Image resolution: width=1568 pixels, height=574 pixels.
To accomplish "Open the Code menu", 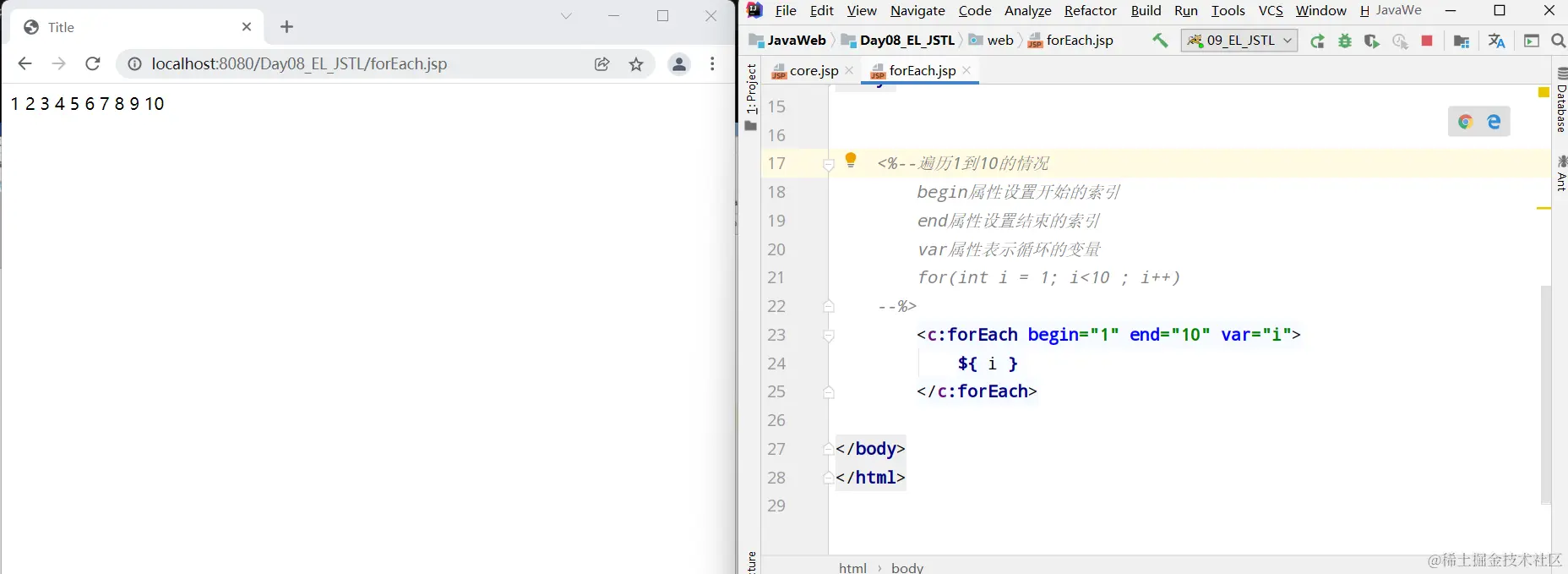I will pyautogui.click(x=975, y=10).
